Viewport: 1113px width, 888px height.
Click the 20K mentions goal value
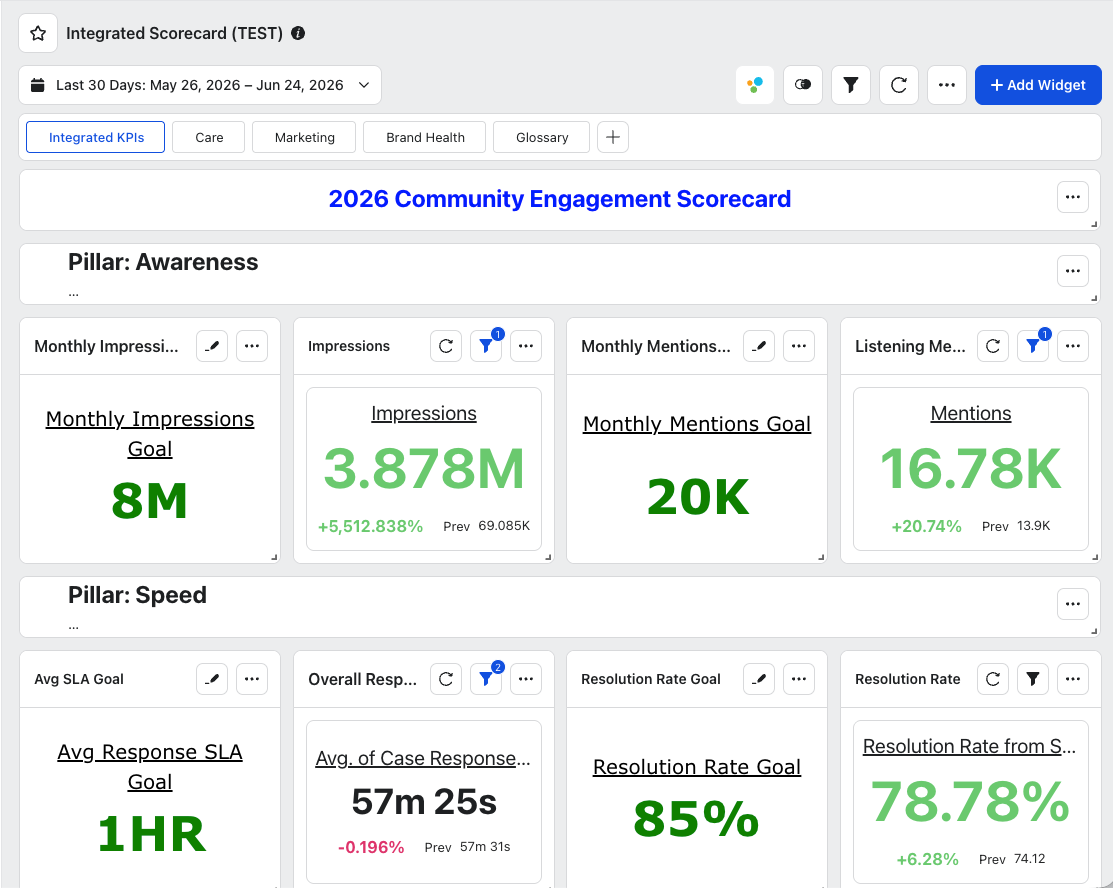(698, 496)
